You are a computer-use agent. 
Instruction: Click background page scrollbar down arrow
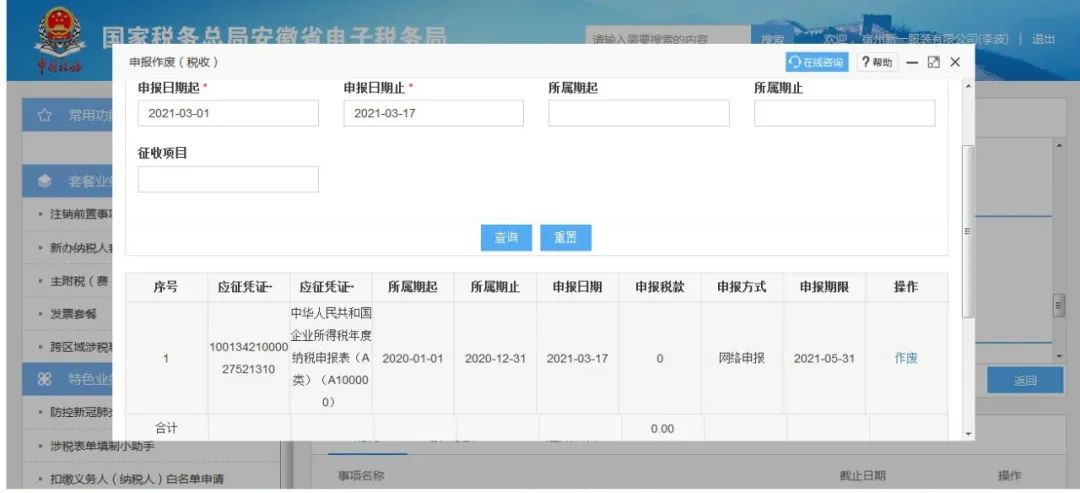point(1059,356)
